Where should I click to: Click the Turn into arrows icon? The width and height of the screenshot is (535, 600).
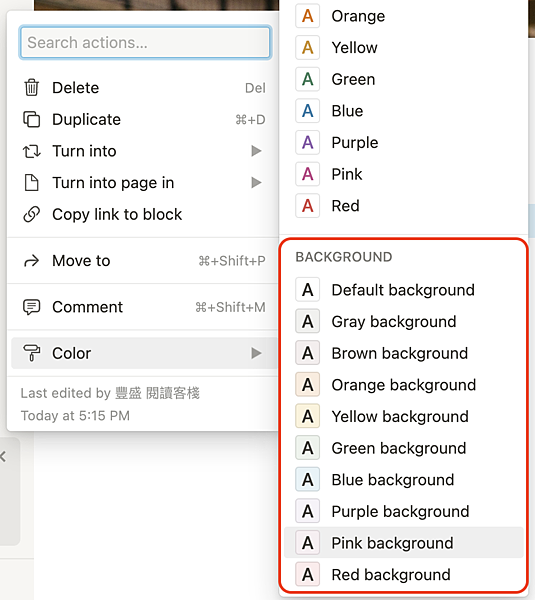[31, 151]
